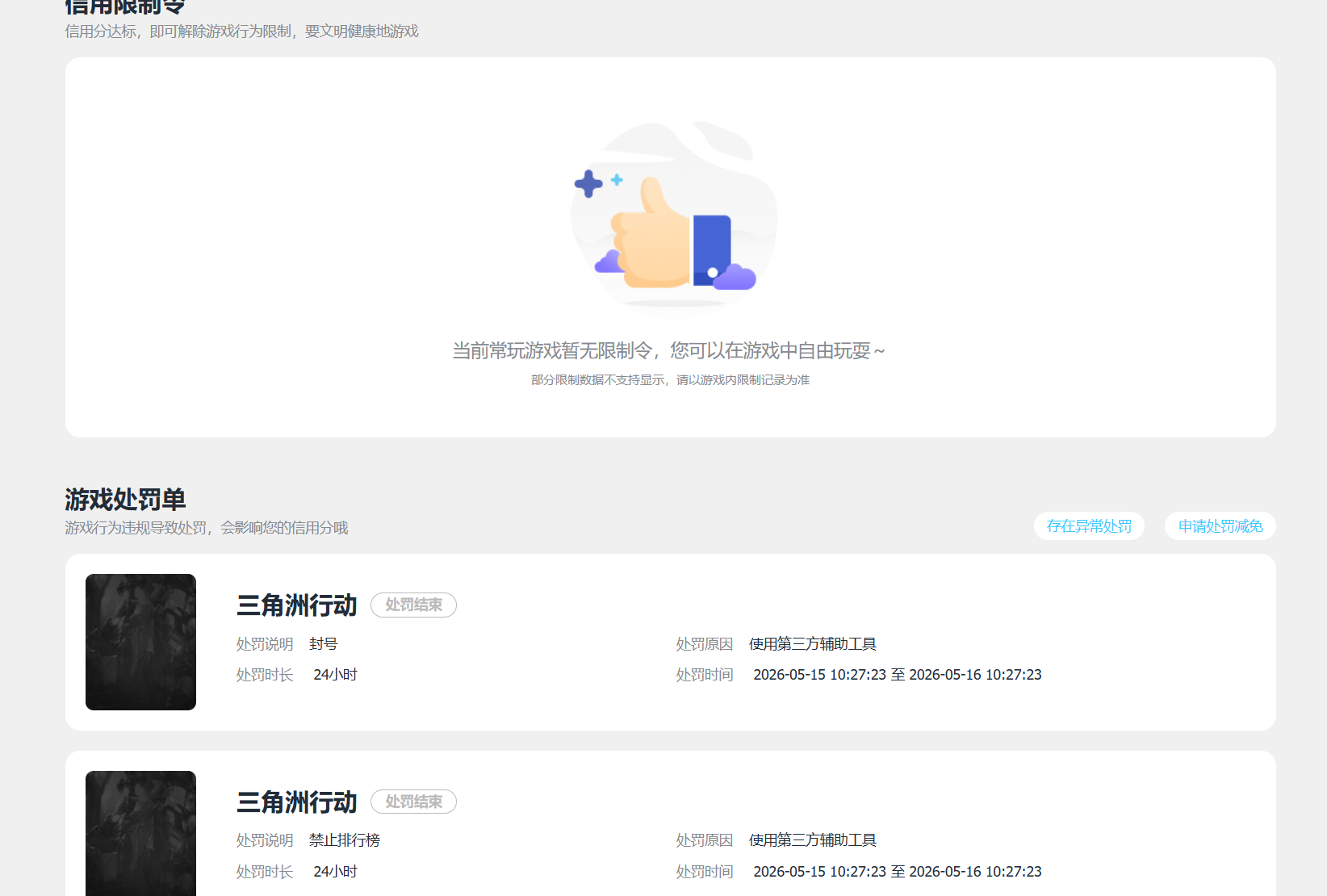1327x896 pixels.
Task: Select the 24小时 duration in the 禁止排行榜 card
Action: [x=335, y=872]
